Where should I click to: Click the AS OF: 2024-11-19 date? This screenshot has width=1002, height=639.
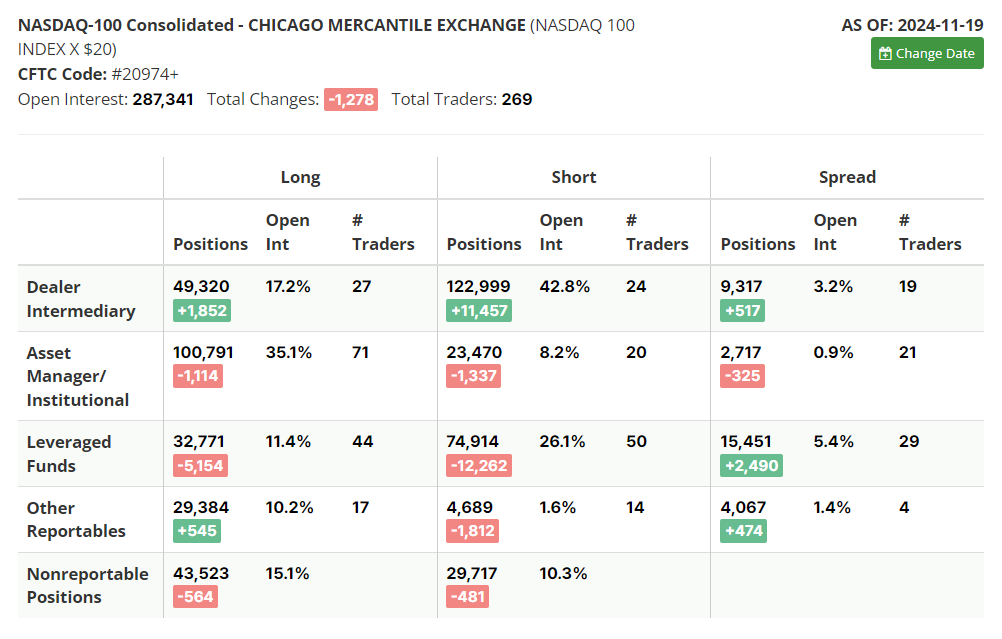[x=912, y=26]
